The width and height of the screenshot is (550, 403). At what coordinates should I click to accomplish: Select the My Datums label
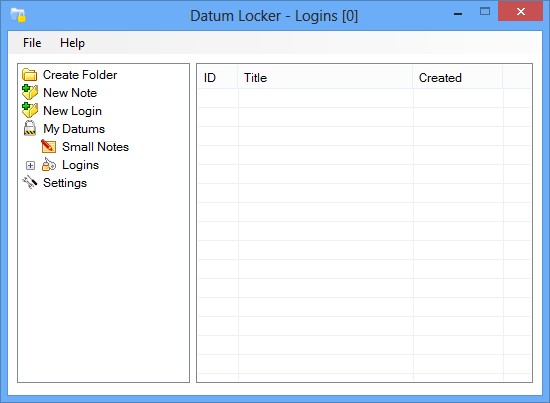[74, 129]
